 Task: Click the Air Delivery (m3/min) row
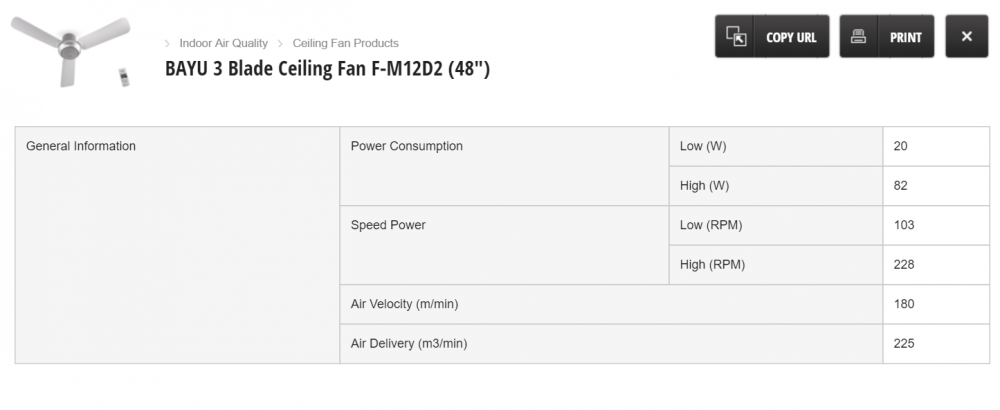[x=408, y=344]
